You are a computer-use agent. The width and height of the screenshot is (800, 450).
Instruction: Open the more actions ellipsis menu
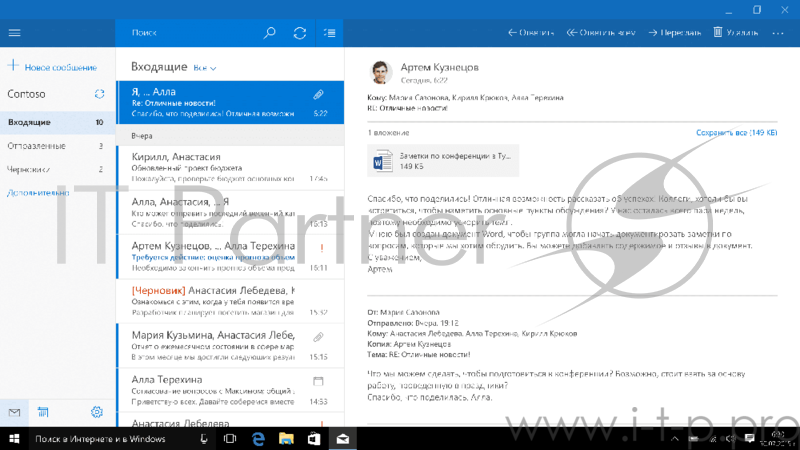[778, 33]
